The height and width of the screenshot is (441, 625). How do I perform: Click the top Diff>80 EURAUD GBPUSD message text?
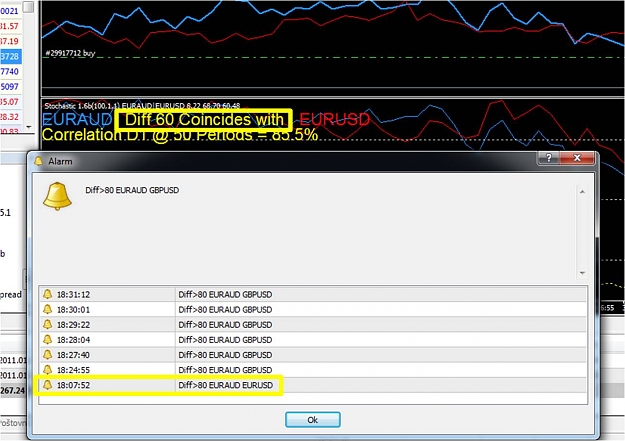tap(132, 190)
